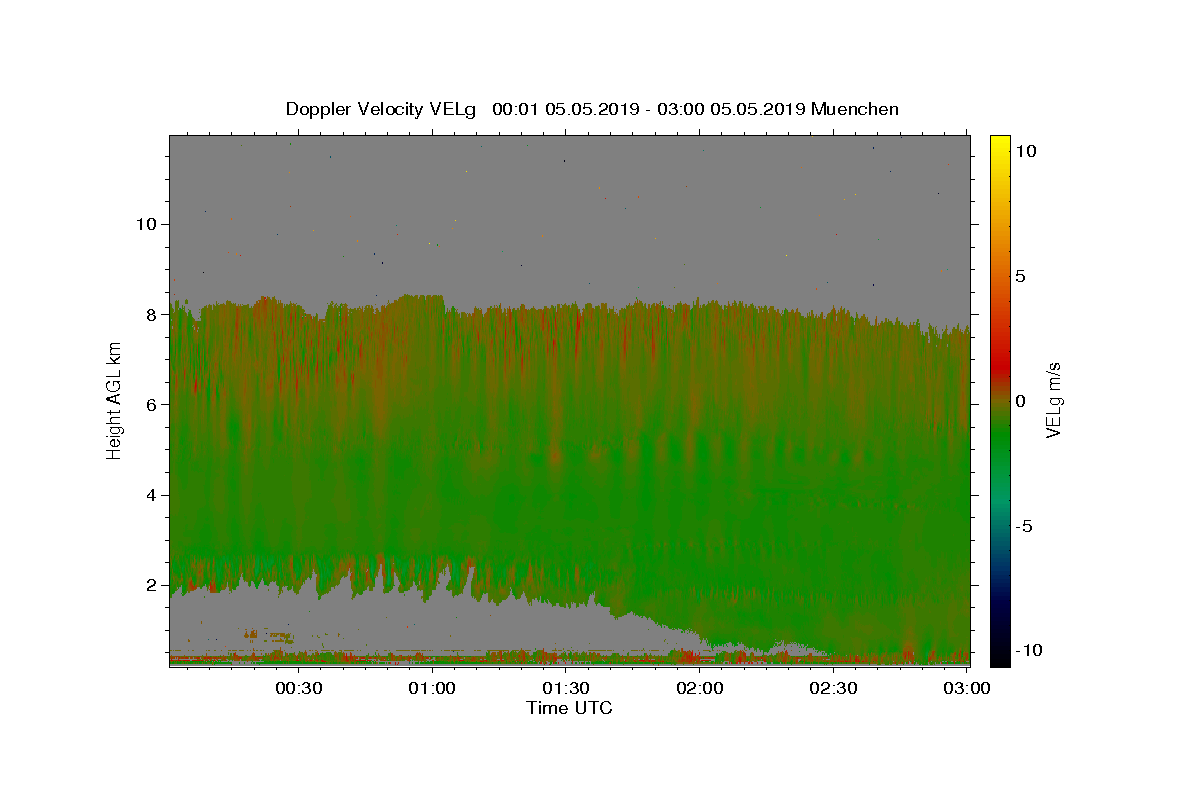Click the 02:30 time tick label

click(833, 688)
